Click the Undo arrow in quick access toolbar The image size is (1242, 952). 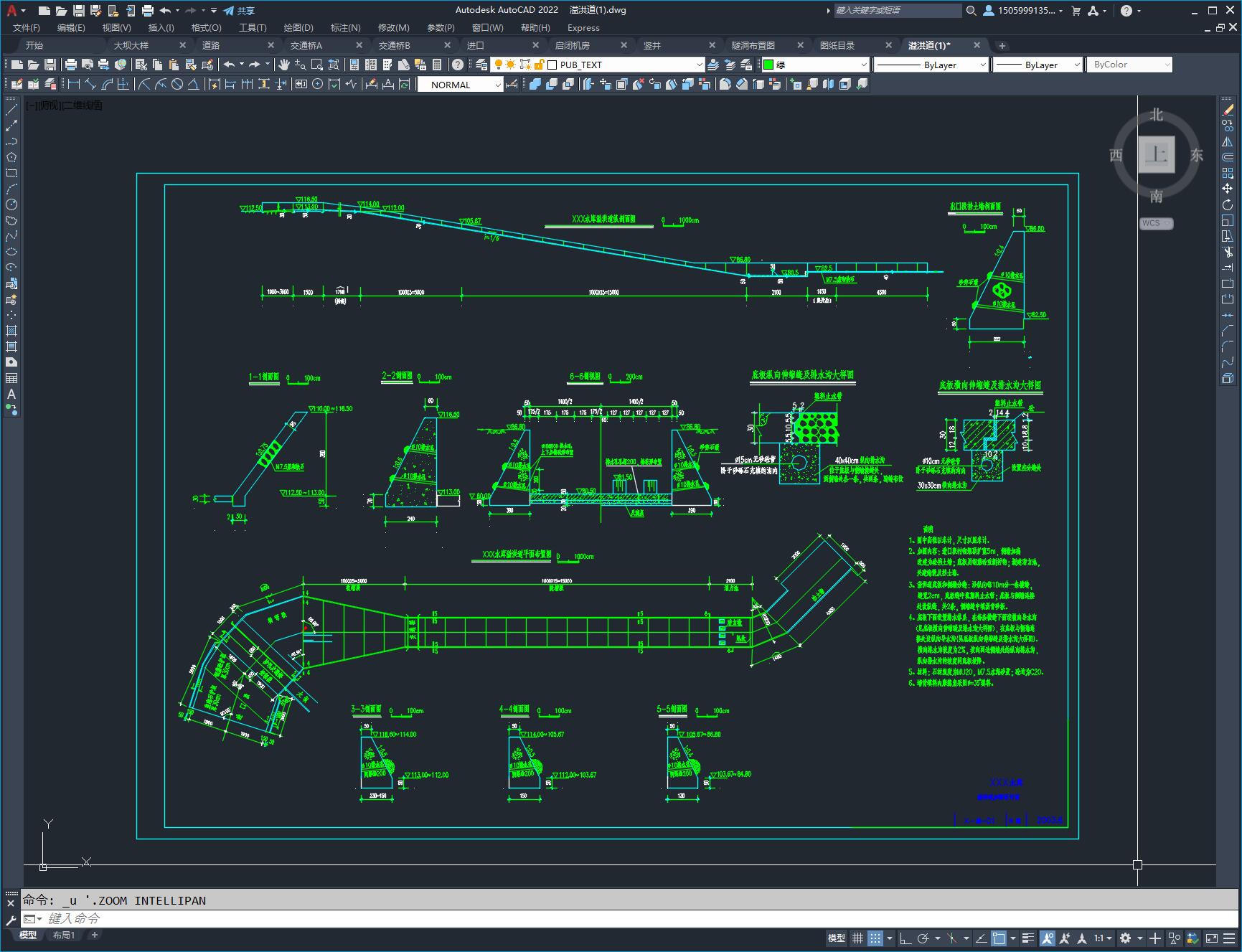pyautogui.click(x=165, y=11)
